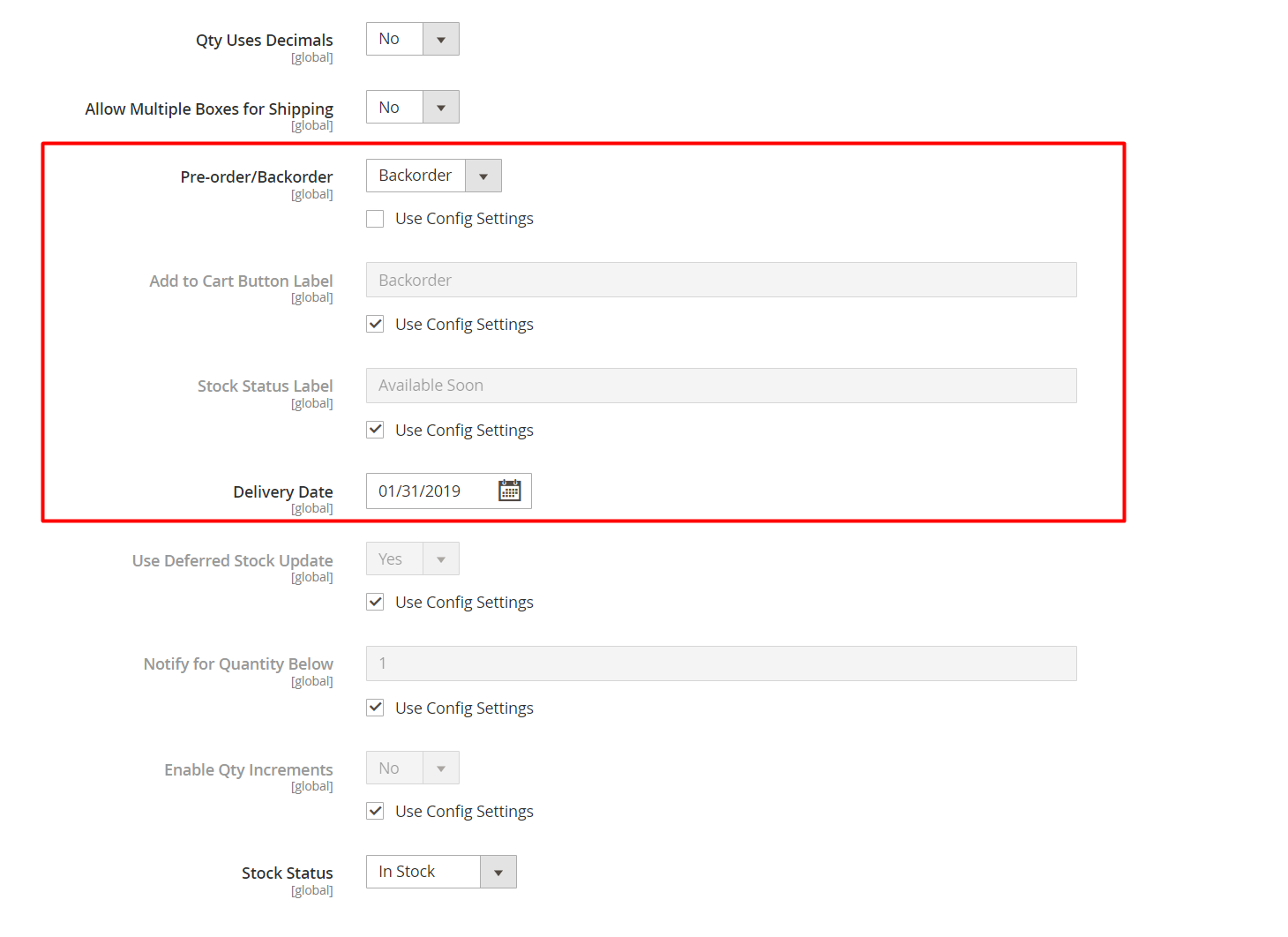
Task: Click the Pre-order/Backorder field label
Action: [256, 176]
